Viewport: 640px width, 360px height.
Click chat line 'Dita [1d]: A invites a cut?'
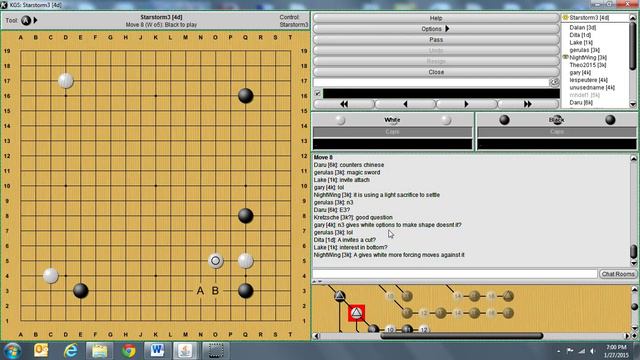[x=344, y=240]
